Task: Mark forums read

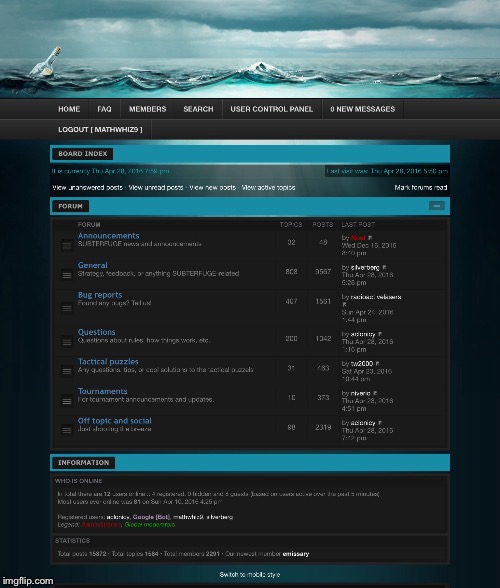Action: pyautogui.click(x=420, y=188)
